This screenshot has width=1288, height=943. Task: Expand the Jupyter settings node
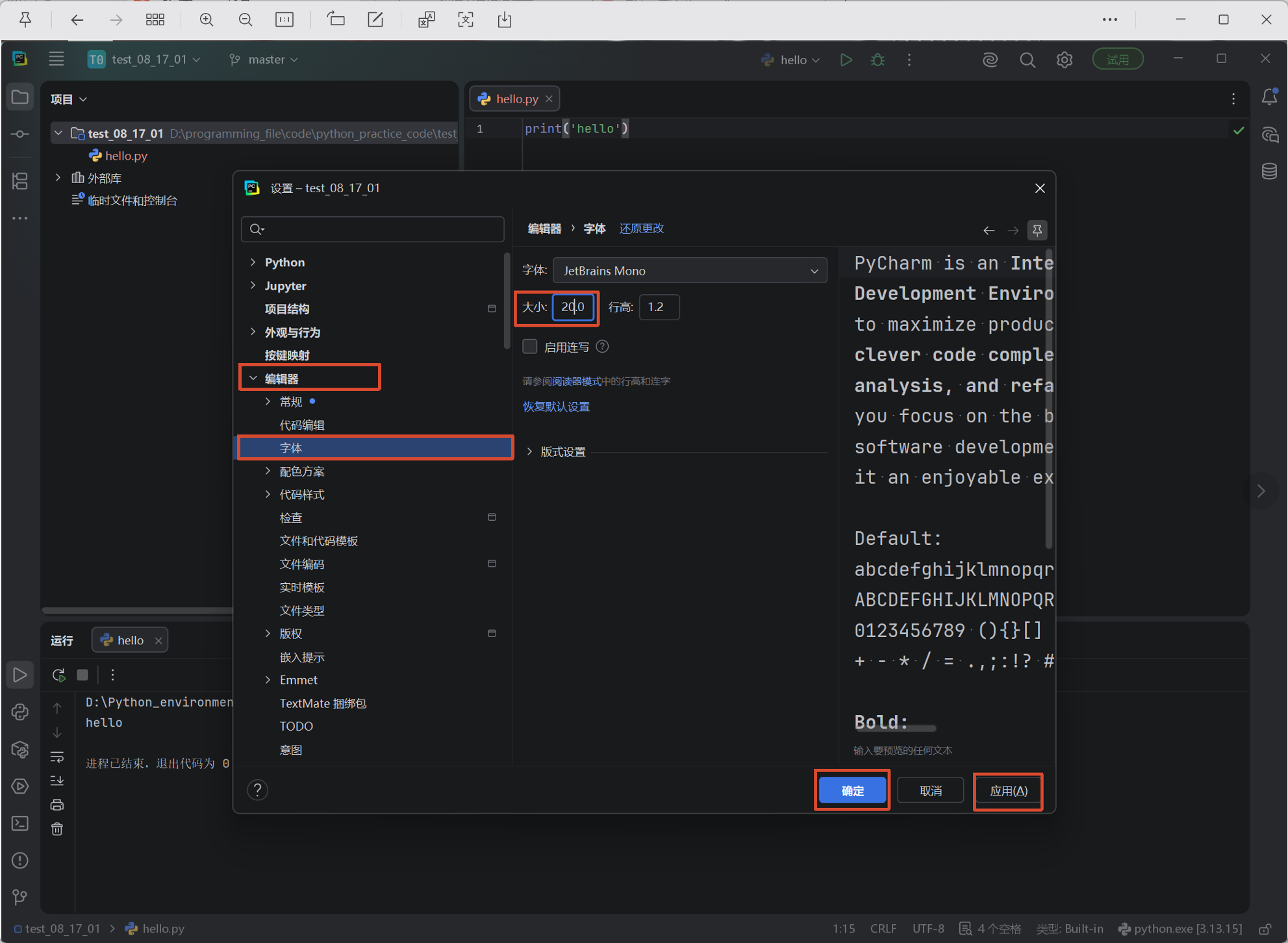pyautogui.click(x=253, y=285)
